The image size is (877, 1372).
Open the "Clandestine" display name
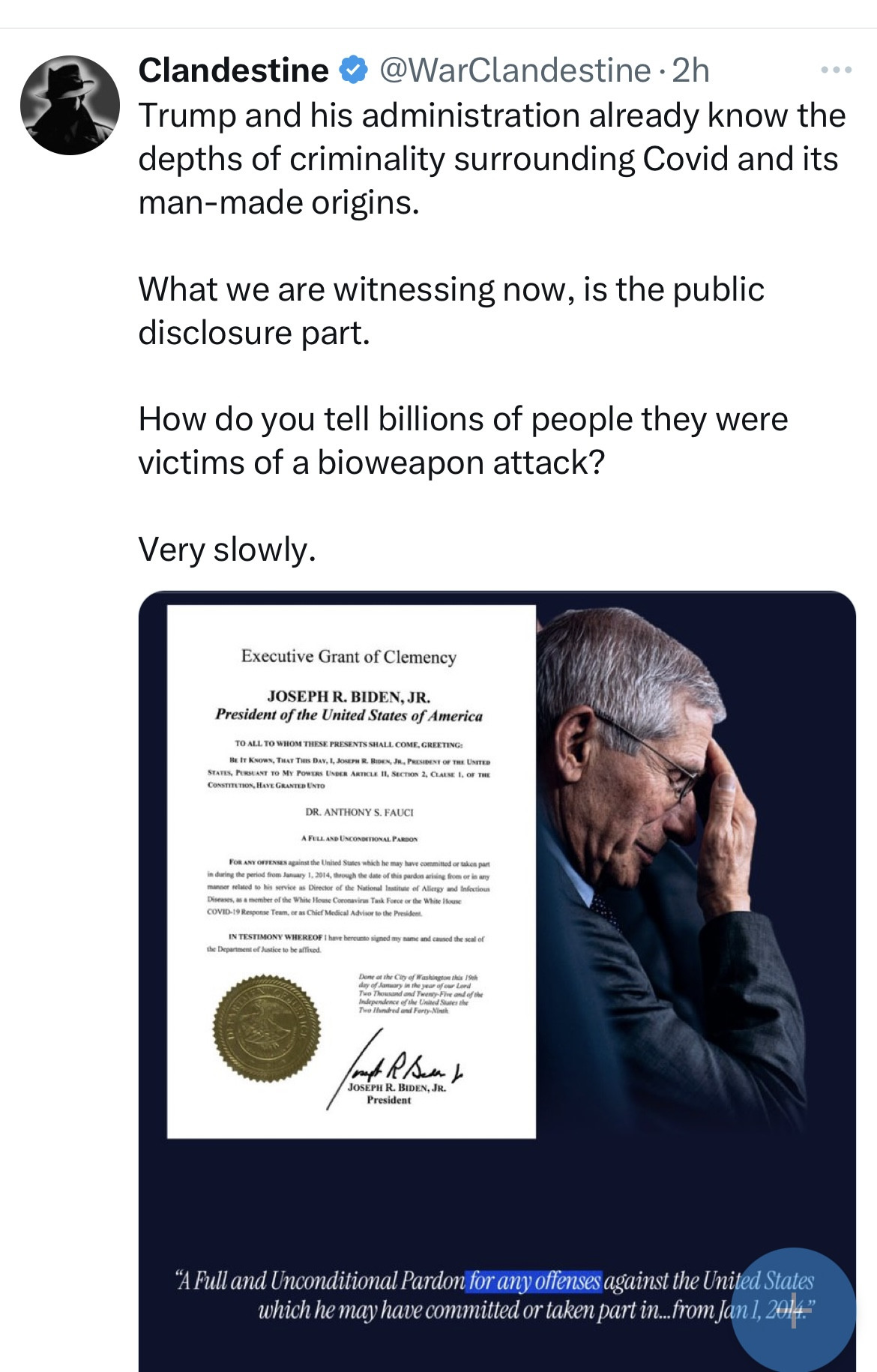(233, 70)
